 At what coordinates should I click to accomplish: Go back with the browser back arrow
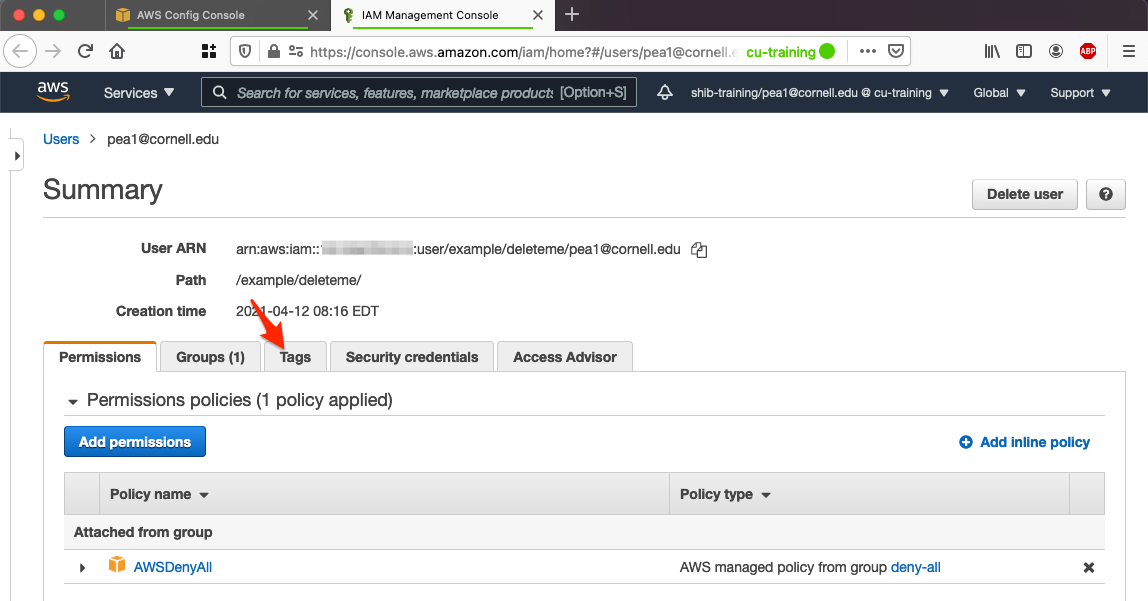[x=20, y=51]
